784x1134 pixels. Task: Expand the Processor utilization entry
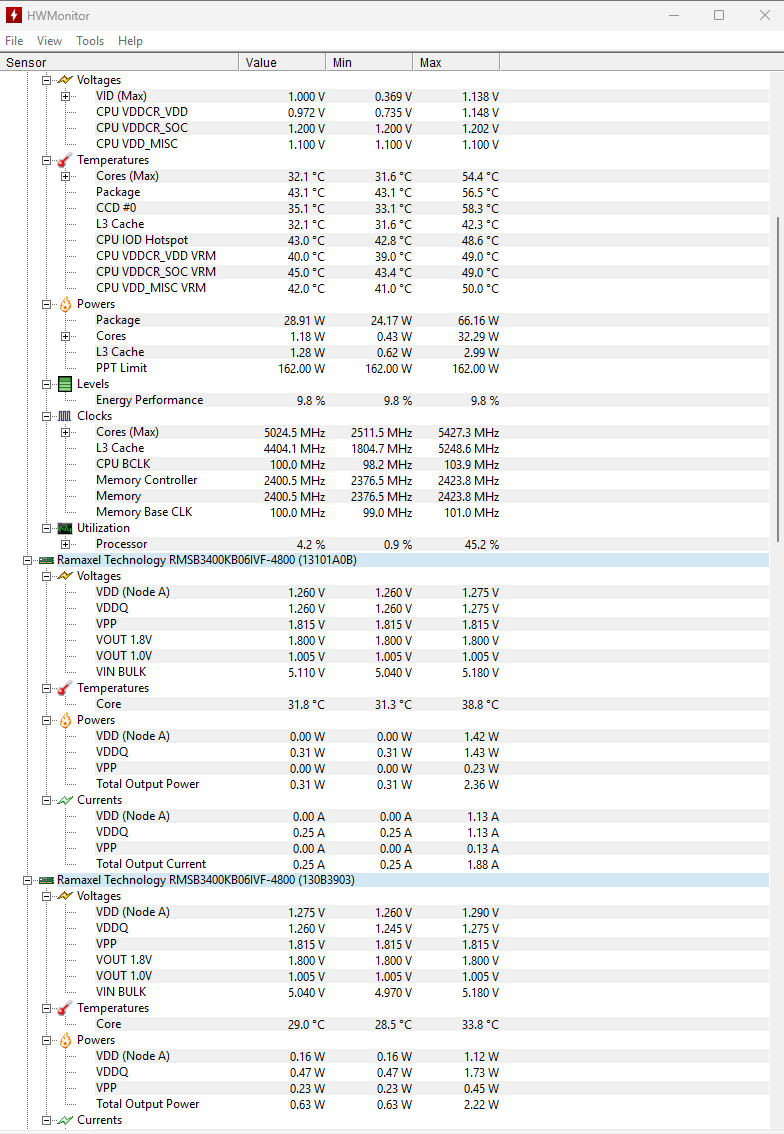65,544
